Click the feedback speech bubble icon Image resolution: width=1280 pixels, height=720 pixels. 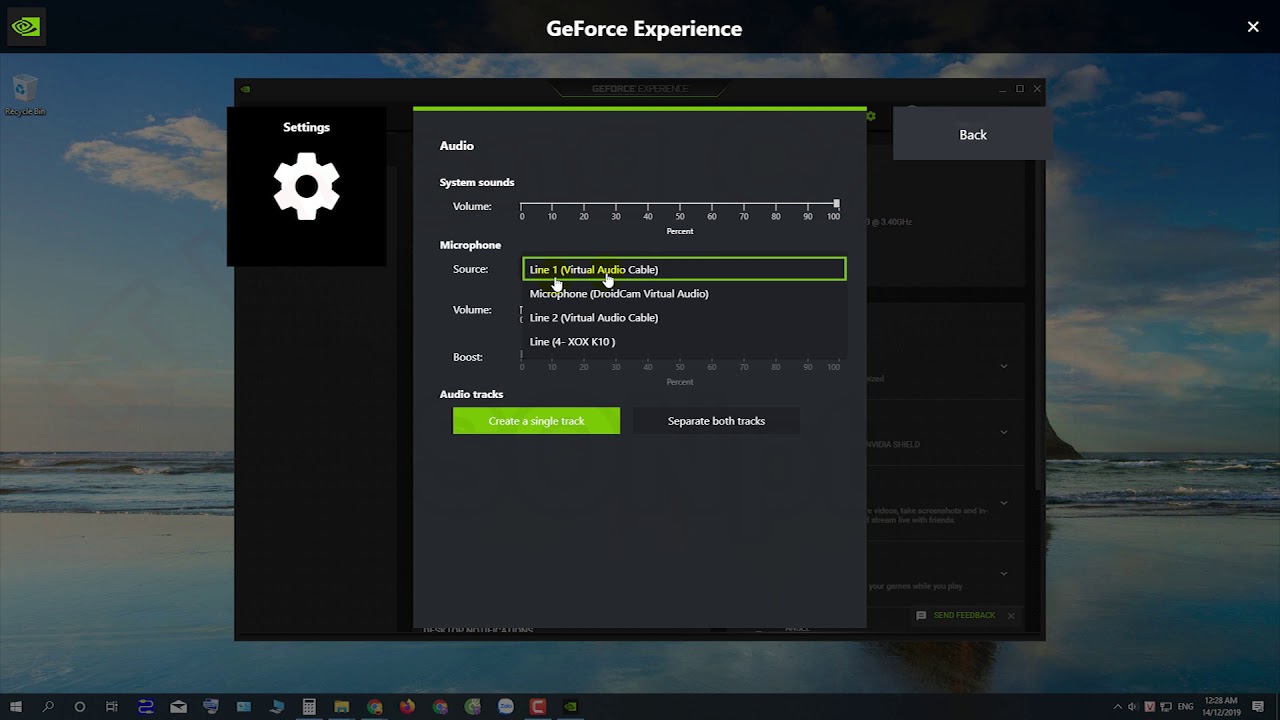point(921,616)
